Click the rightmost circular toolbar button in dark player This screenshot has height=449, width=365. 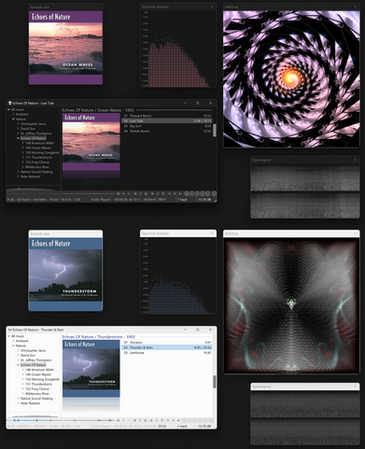click(214, 193)
